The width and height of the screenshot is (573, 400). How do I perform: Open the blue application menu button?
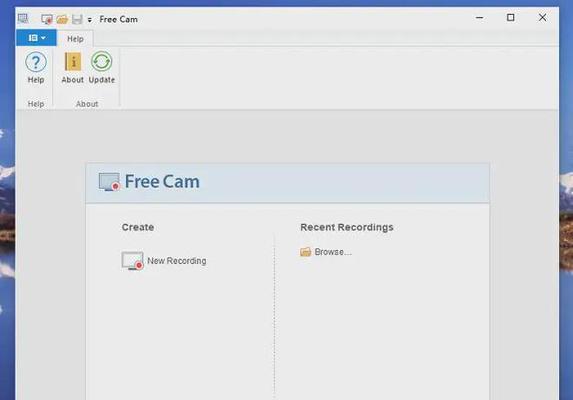pyautogui.click(x=36, y=38)
